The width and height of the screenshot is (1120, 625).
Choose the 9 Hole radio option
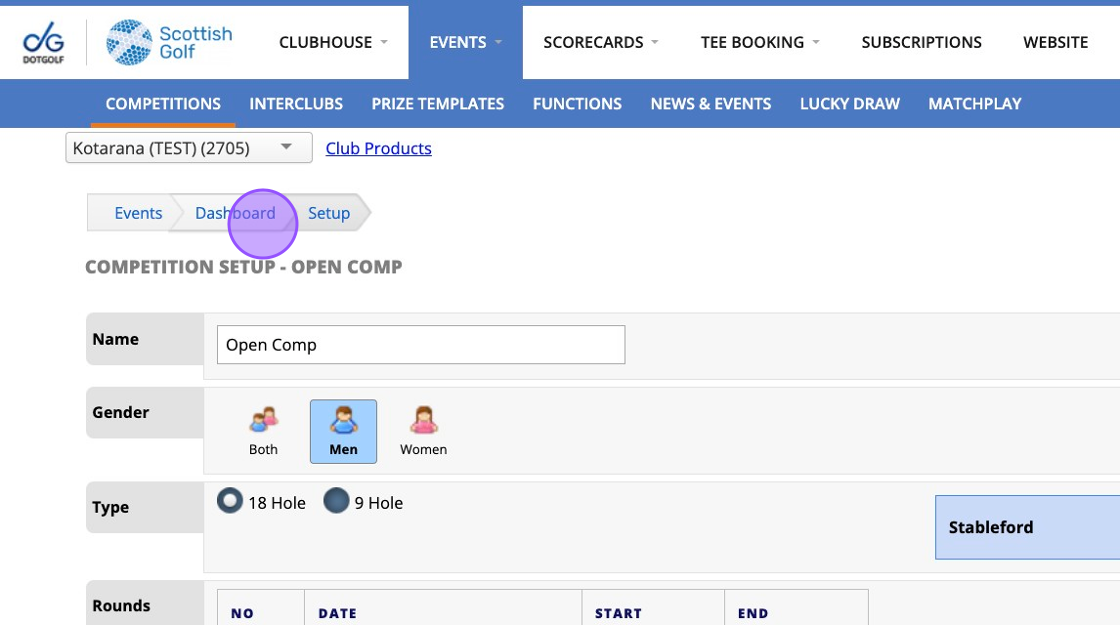point(336,501)
